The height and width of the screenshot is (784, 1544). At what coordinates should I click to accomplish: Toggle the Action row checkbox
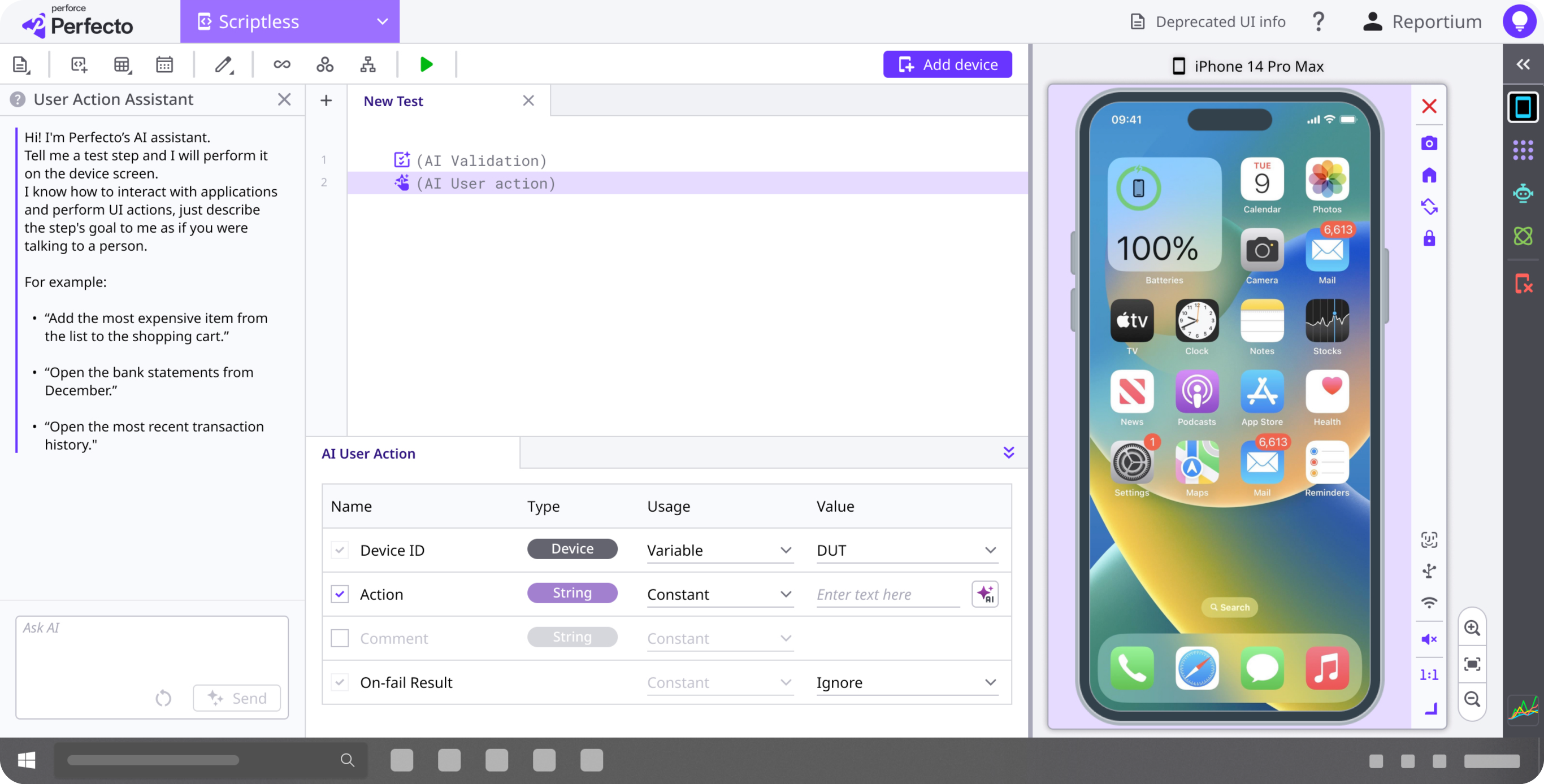[340, 594]
